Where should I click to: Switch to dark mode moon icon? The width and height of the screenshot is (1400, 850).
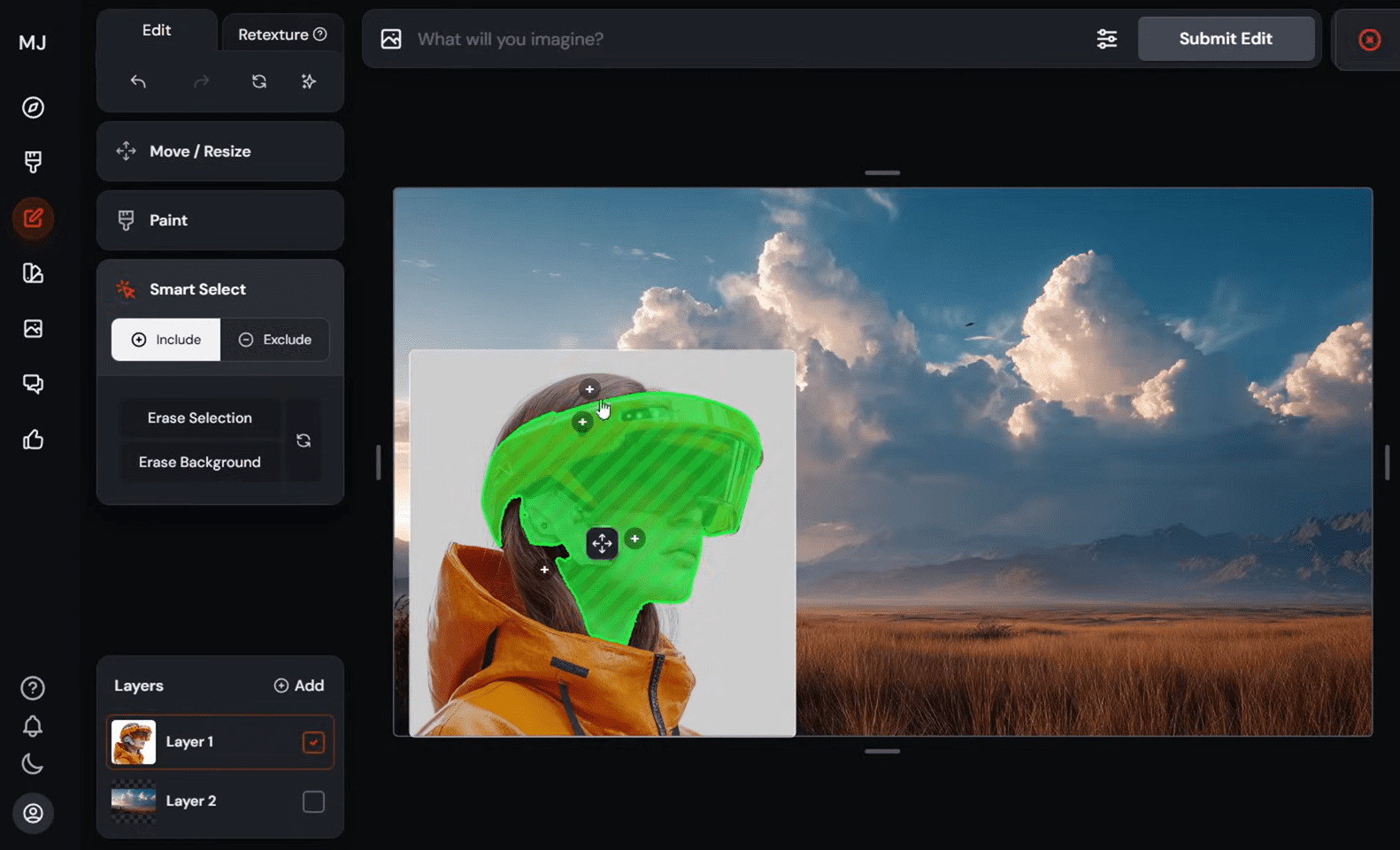point(33,764)
